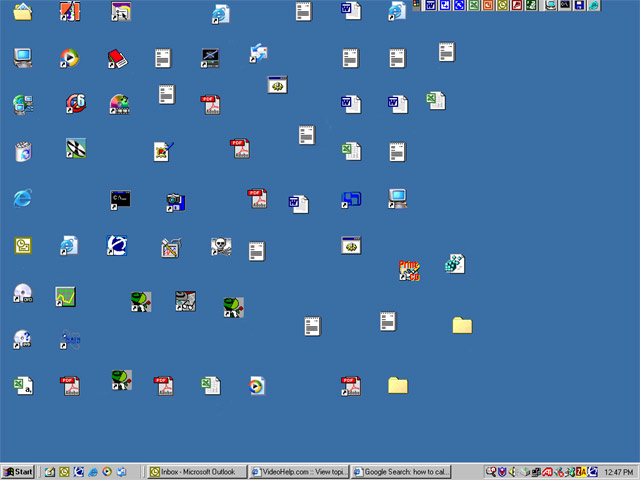Launch Internet Explorer from Quick Launch
This screenshot has height=480, width=640.
point(93,472)
